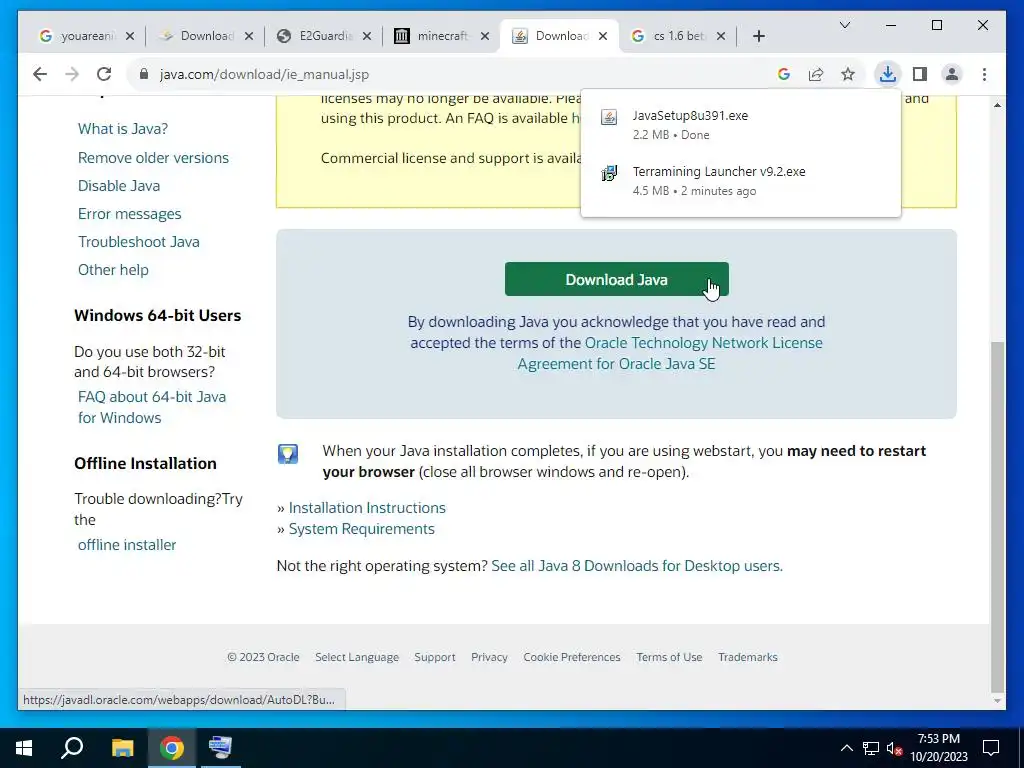Open File Explorer from taskbar
Screen dimensions: 1024x768
122,748
